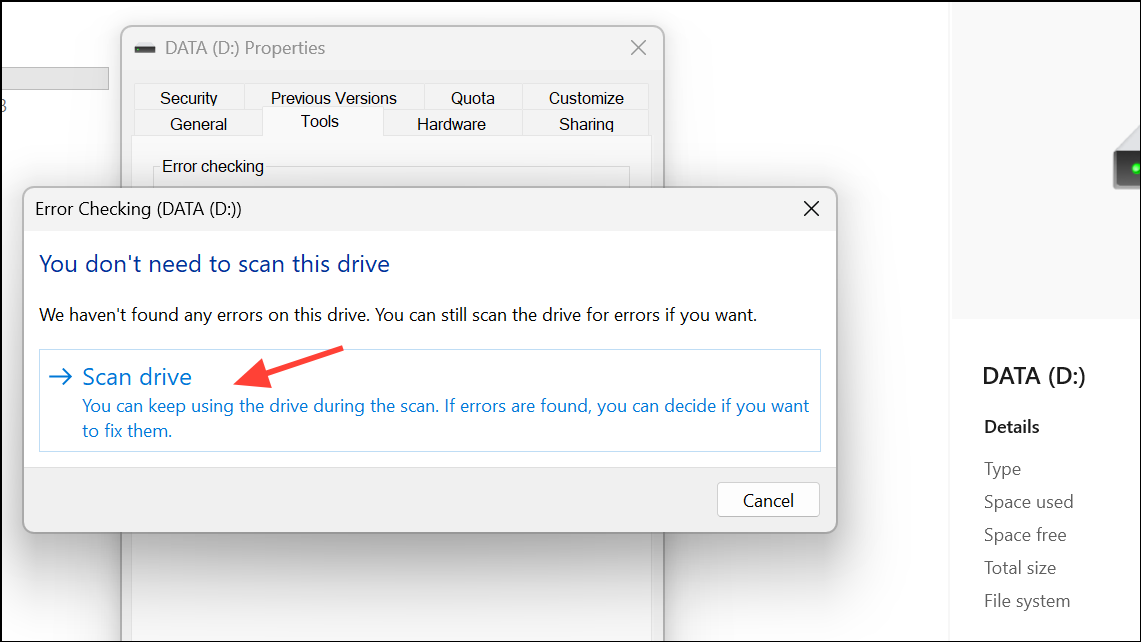Click the Error checking section label

point(212,166)
